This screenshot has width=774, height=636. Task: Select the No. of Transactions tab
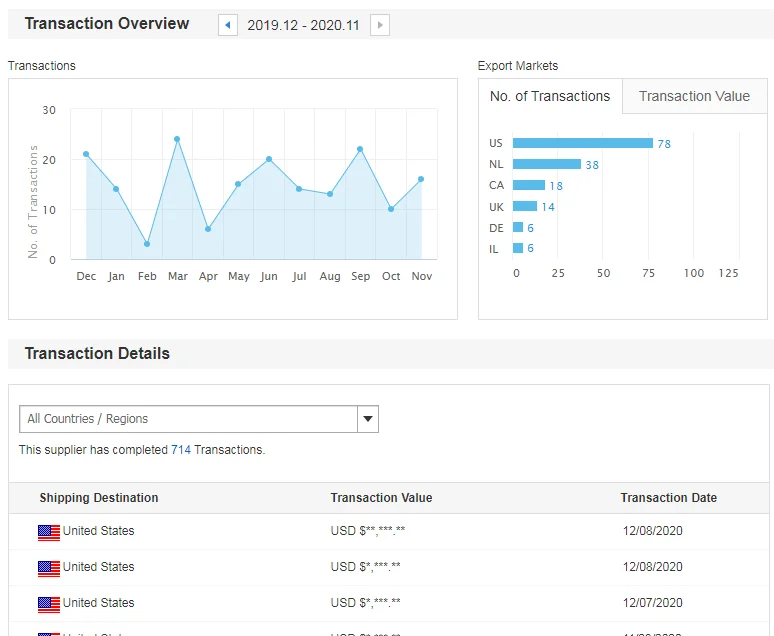click(550, 97)
